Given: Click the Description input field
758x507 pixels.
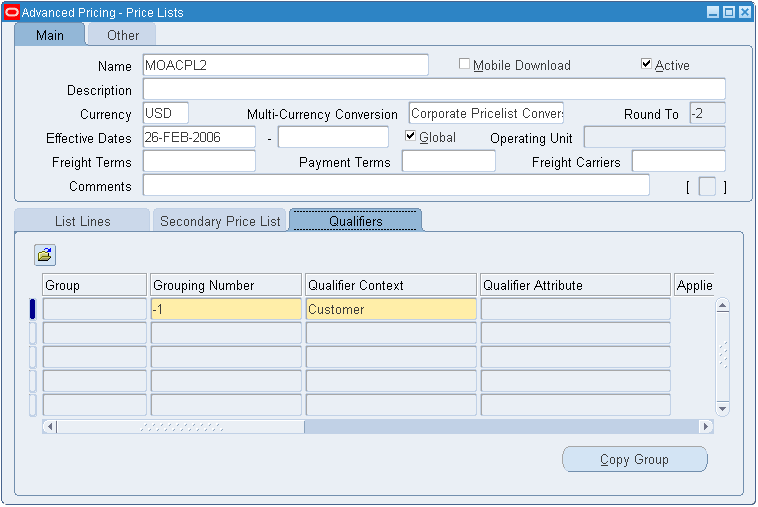Looking at the screenshot, I should point(434,89).
